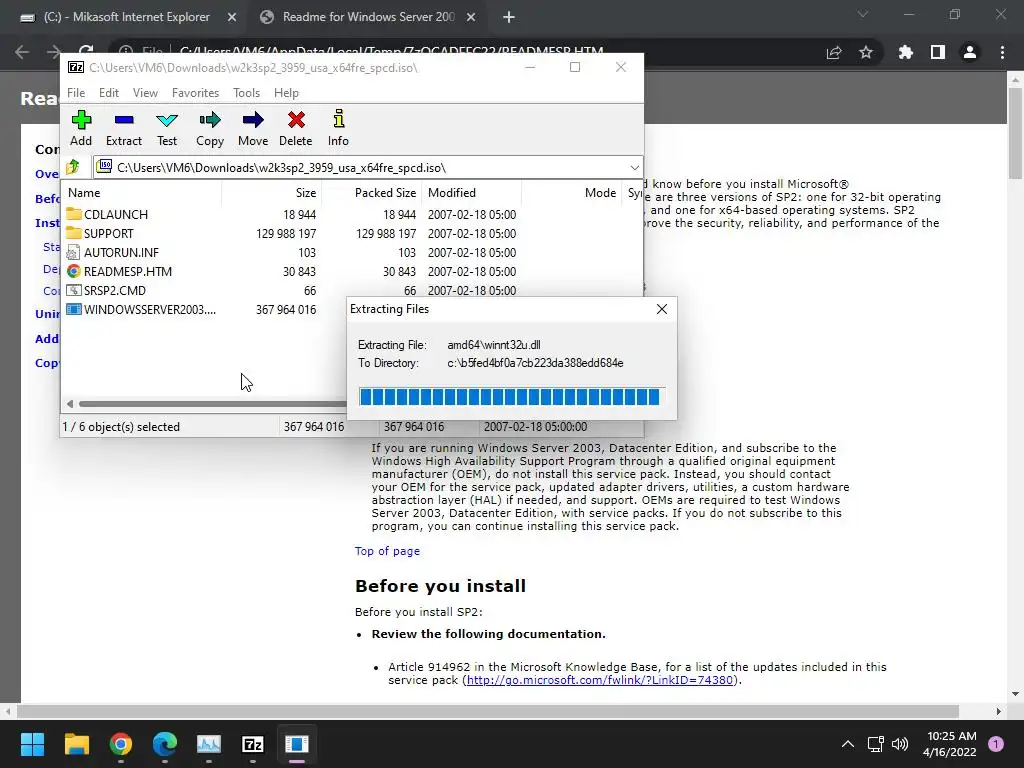Sort by the Size column header
The height and width of the screenshot is (768, 1024).
click(306, 193)
